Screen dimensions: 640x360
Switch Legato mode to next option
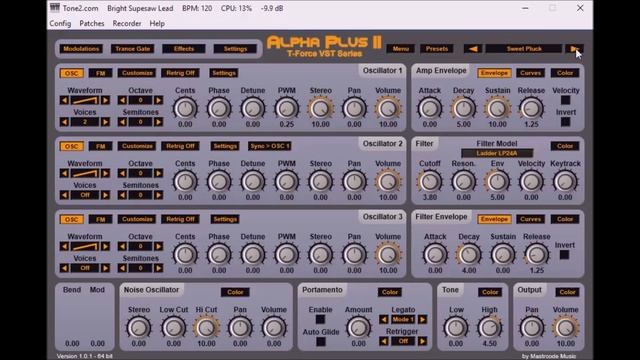click(x=422, y=319)
